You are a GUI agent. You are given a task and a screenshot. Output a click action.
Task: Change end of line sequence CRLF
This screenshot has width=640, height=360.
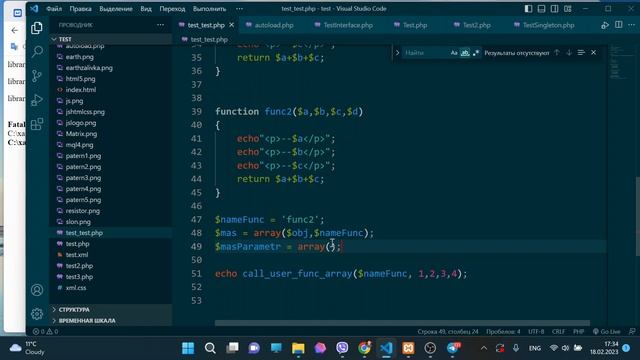[558, 331]
